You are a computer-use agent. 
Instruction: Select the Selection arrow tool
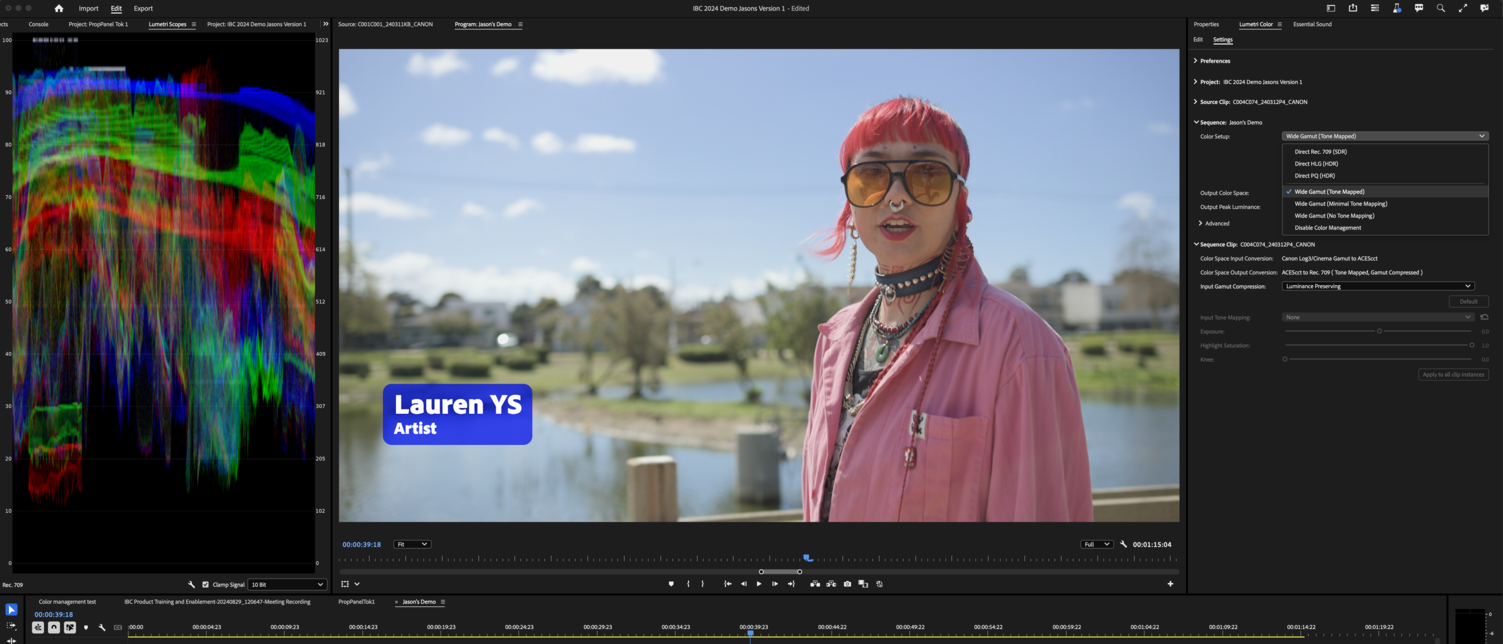click(x=11, y=610)
